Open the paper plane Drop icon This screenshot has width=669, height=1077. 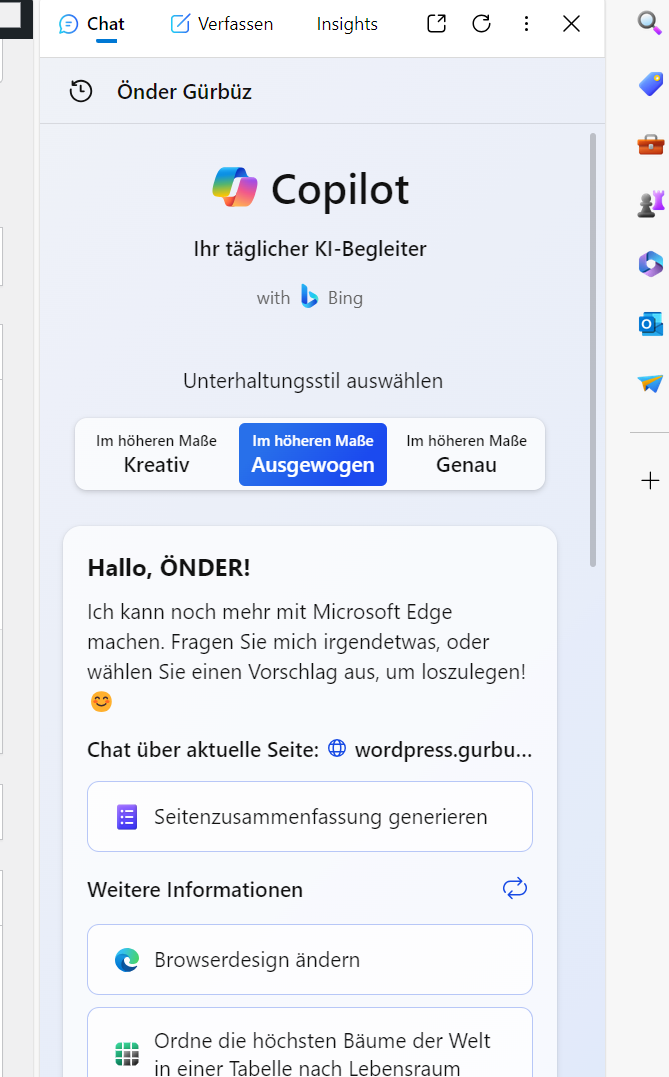tap(650, 383)
